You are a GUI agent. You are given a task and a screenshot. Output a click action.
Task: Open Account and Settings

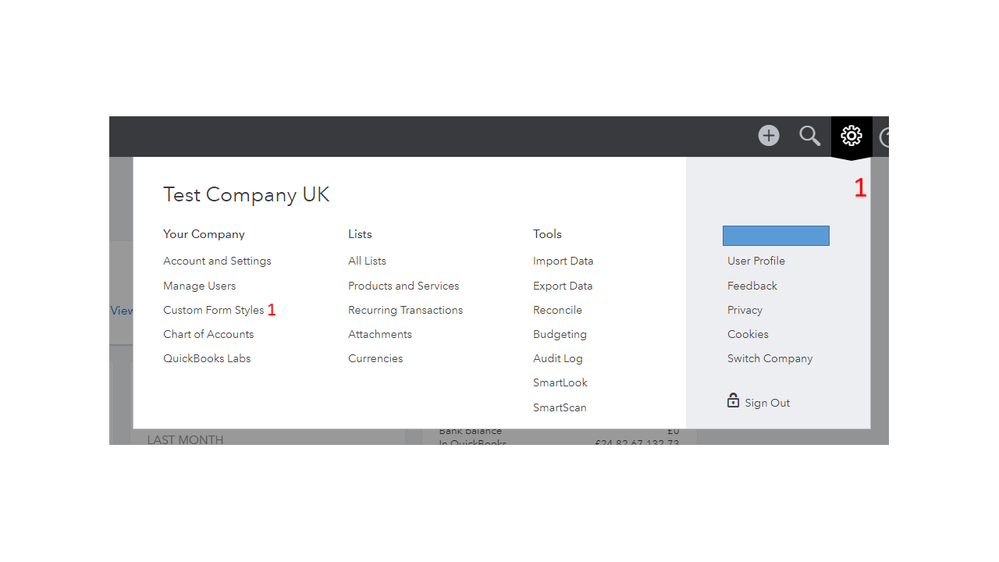(x=217, y=261)
